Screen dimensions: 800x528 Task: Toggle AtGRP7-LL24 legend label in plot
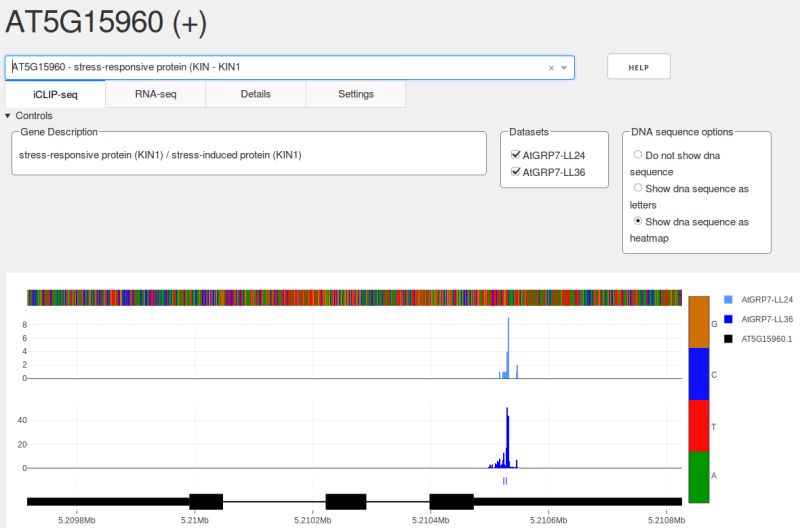tap(767, 299)
